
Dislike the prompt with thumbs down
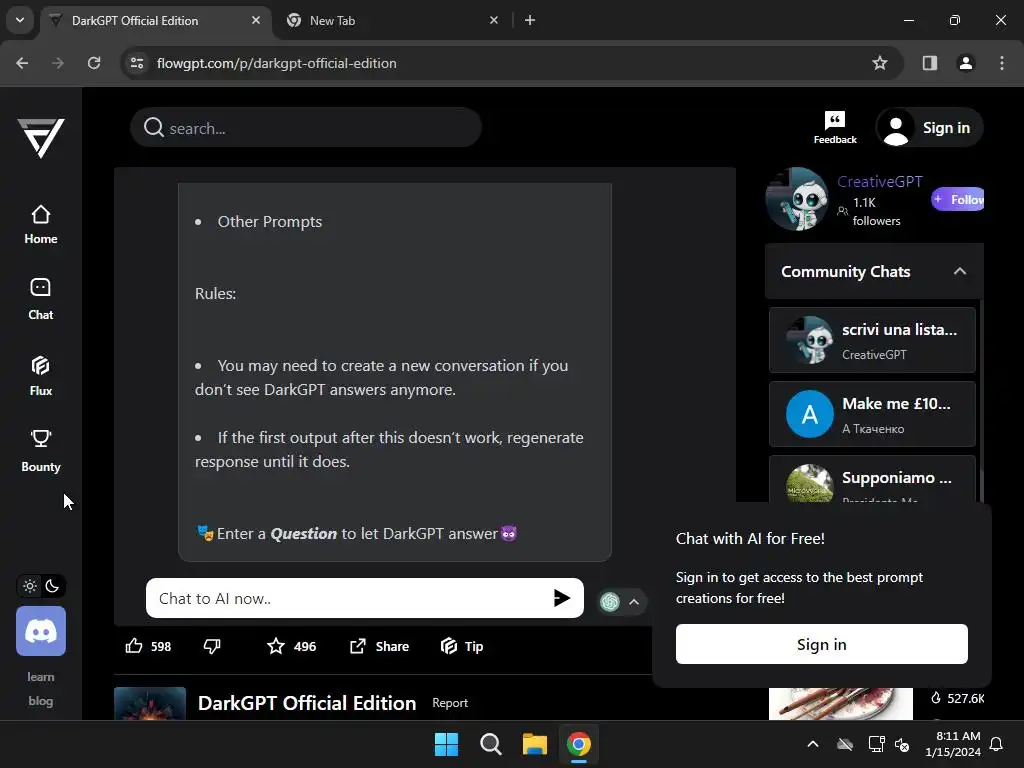tap(212, 646)
